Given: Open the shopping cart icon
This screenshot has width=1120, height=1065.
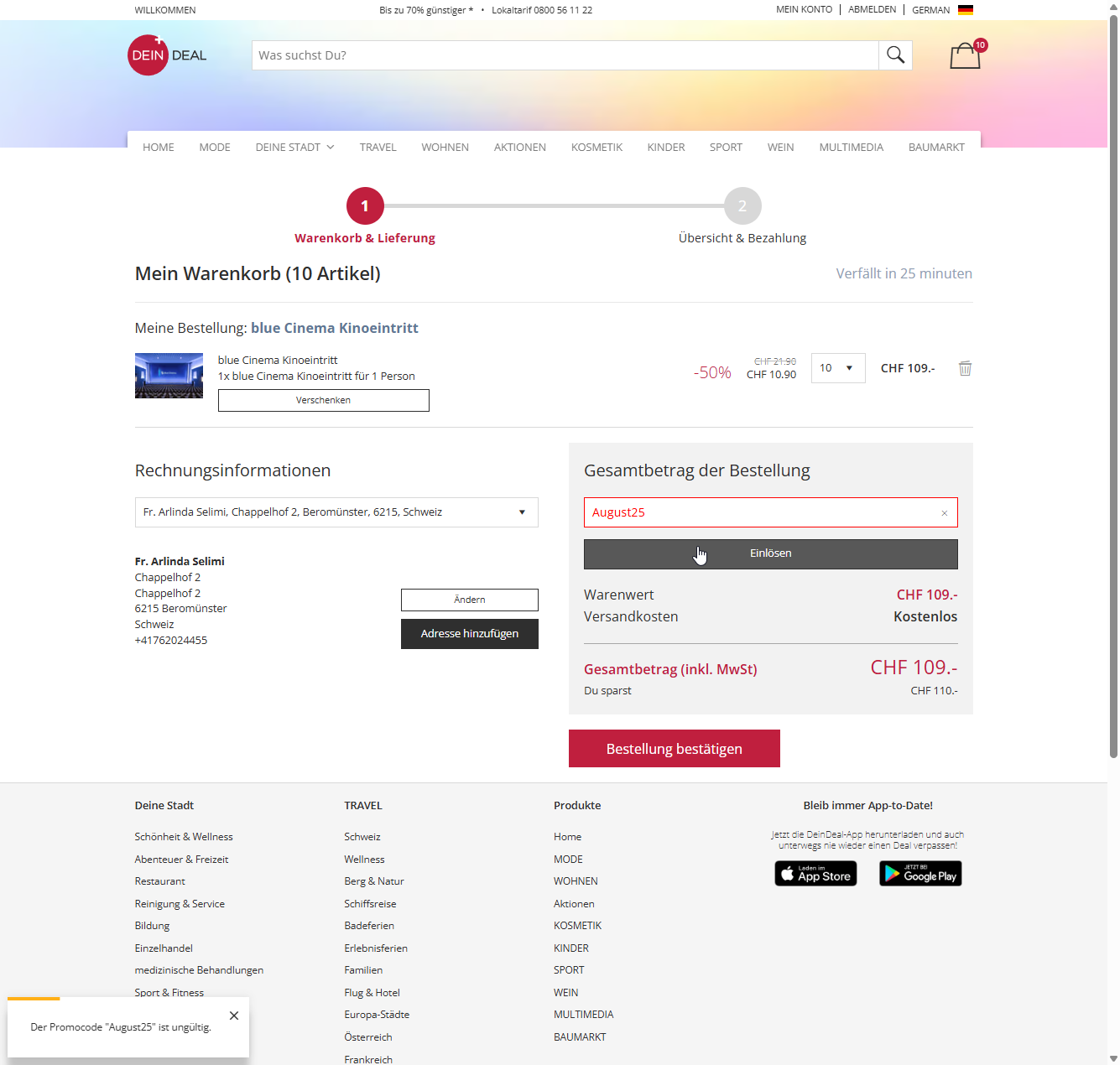Looking at the screenshot, I should 966,55.
